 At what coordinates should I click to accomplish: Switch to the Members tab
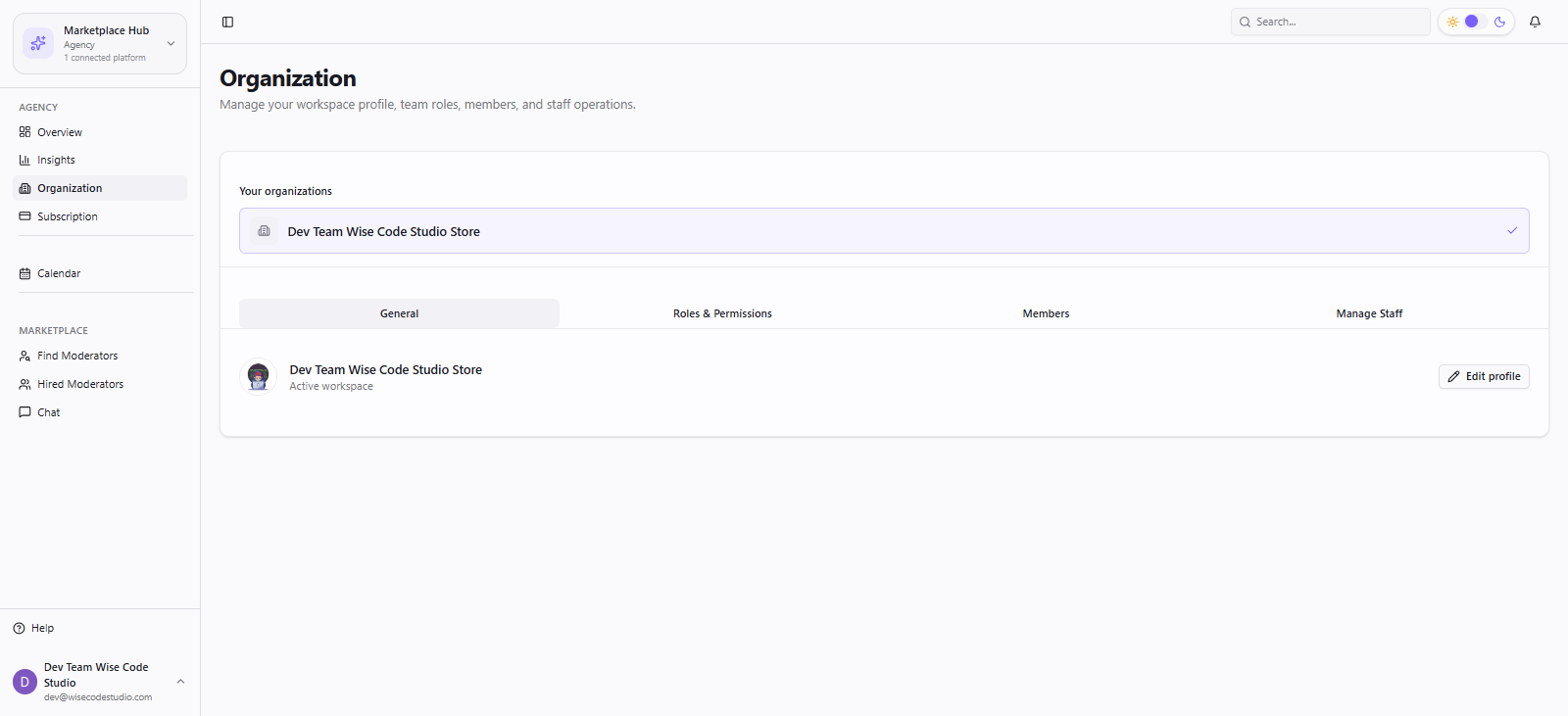1046,313
